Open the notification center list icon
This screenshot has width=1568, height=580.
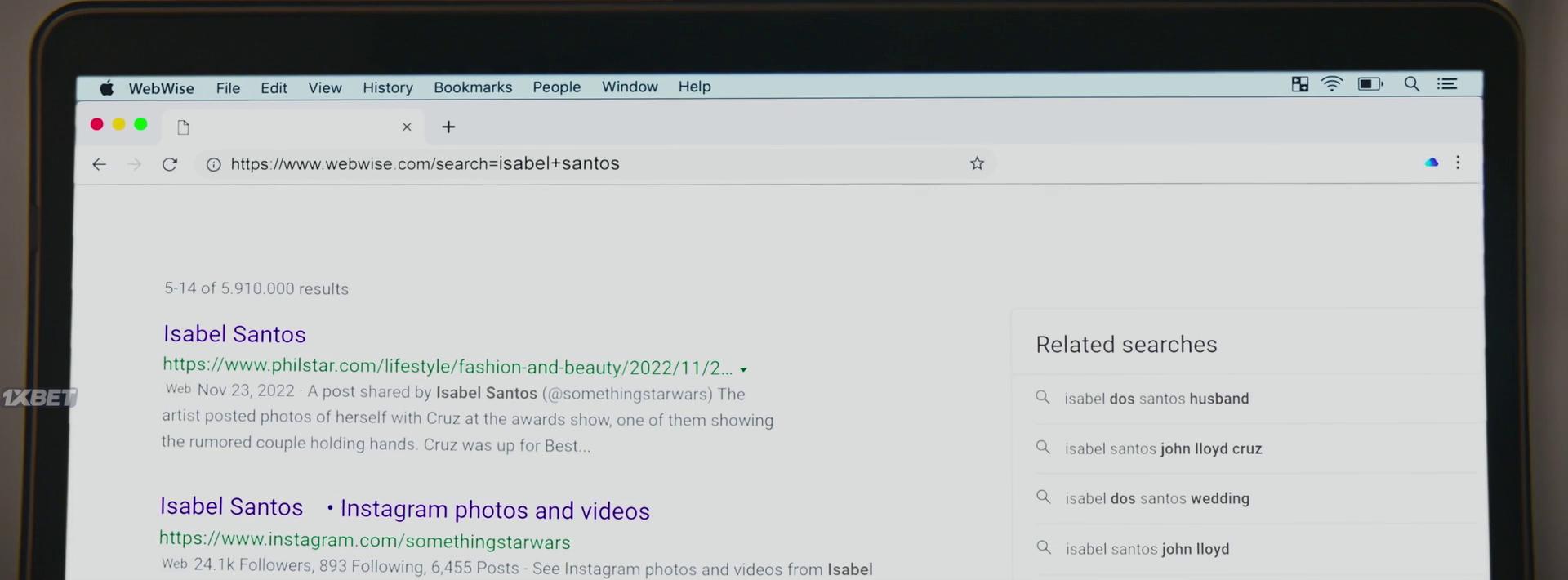(x=1447, y=84)
